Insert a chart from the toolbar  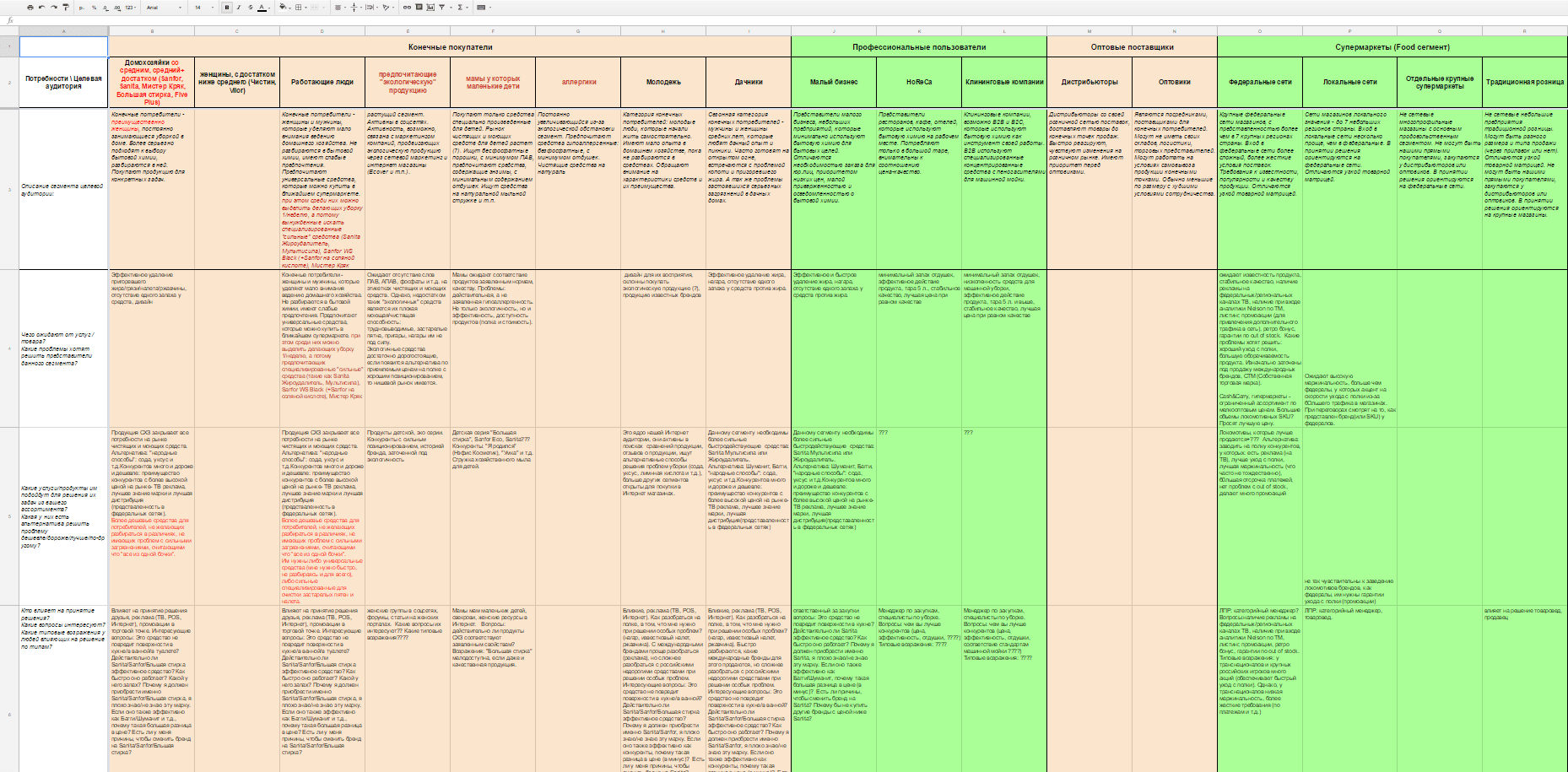[x=430, y=8]
